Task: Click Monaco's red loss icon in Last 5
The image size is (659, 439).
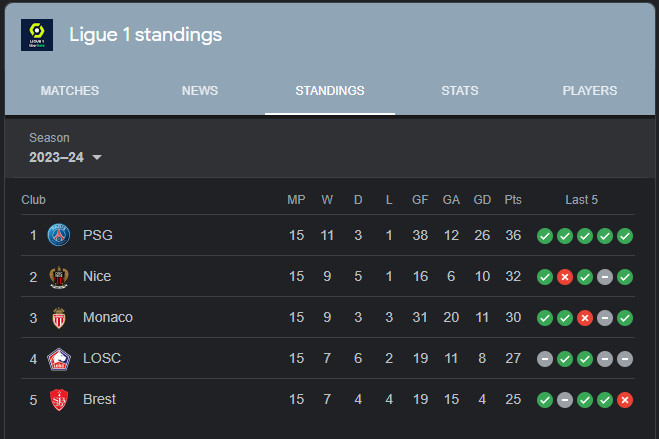Action: 585,318
